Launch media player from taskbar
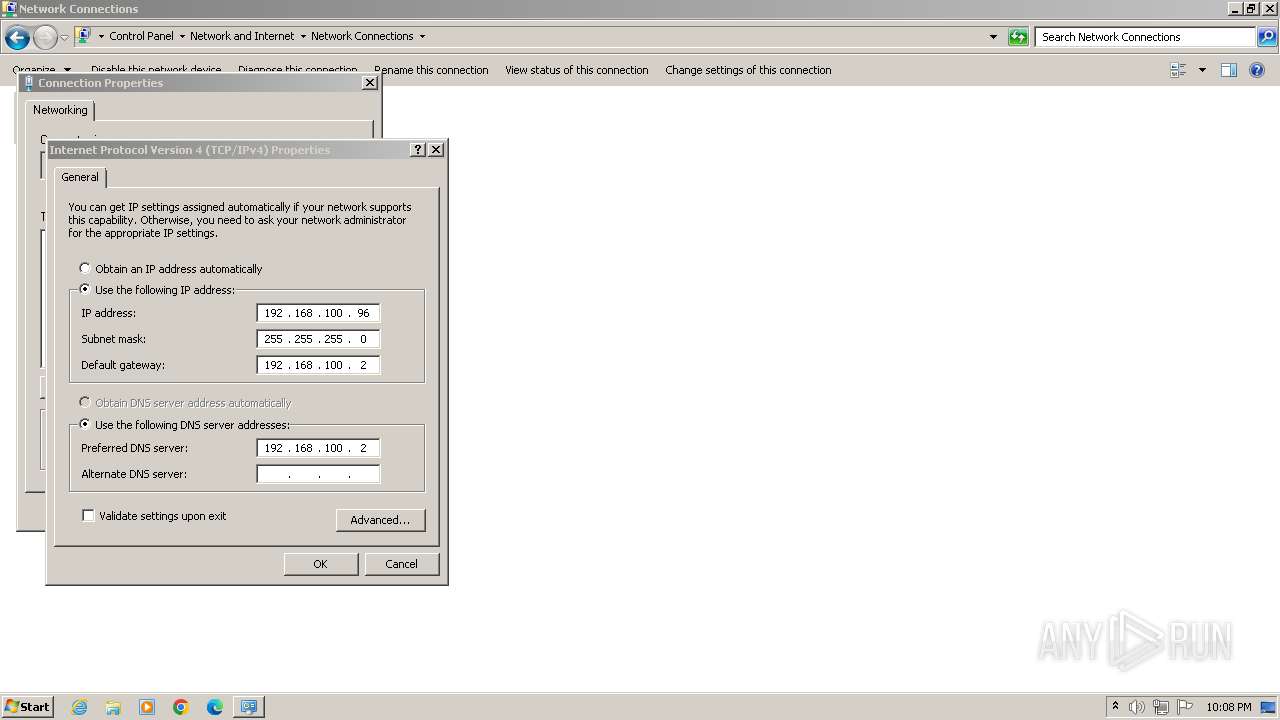This screenshot has height=720, width=1280. (x=147, y=707)
